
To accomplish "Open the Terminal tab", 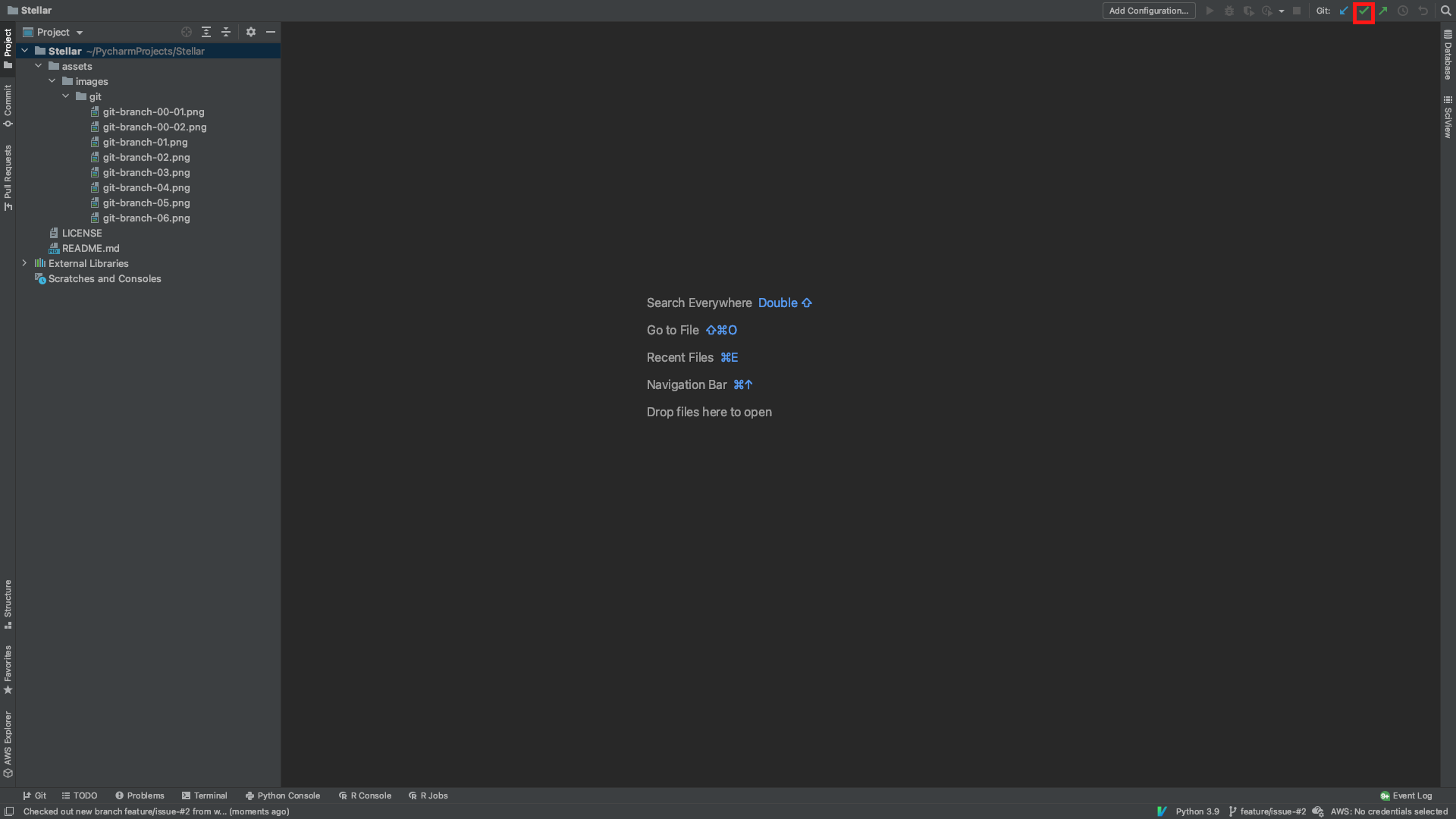I will tap(204, 795).
